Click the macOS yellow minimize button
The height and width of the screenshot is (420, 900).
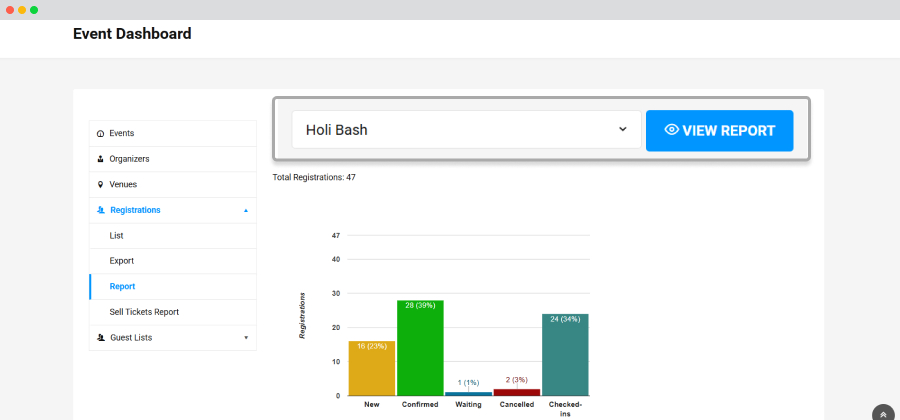coord(22,10)
